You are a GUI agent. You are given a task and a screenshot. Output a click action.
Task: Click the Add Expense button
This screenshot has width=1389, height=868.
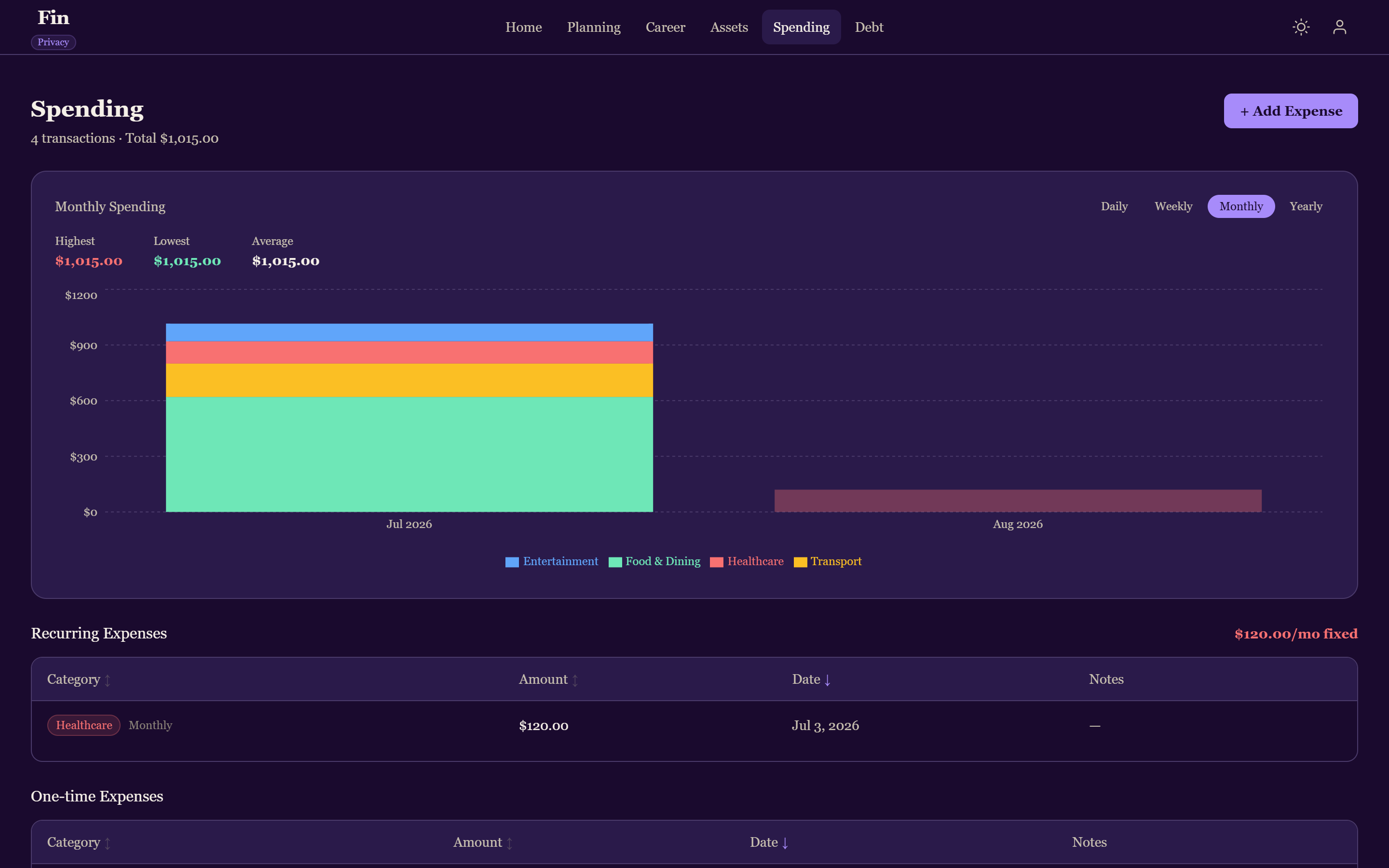tap(1290, 111)
